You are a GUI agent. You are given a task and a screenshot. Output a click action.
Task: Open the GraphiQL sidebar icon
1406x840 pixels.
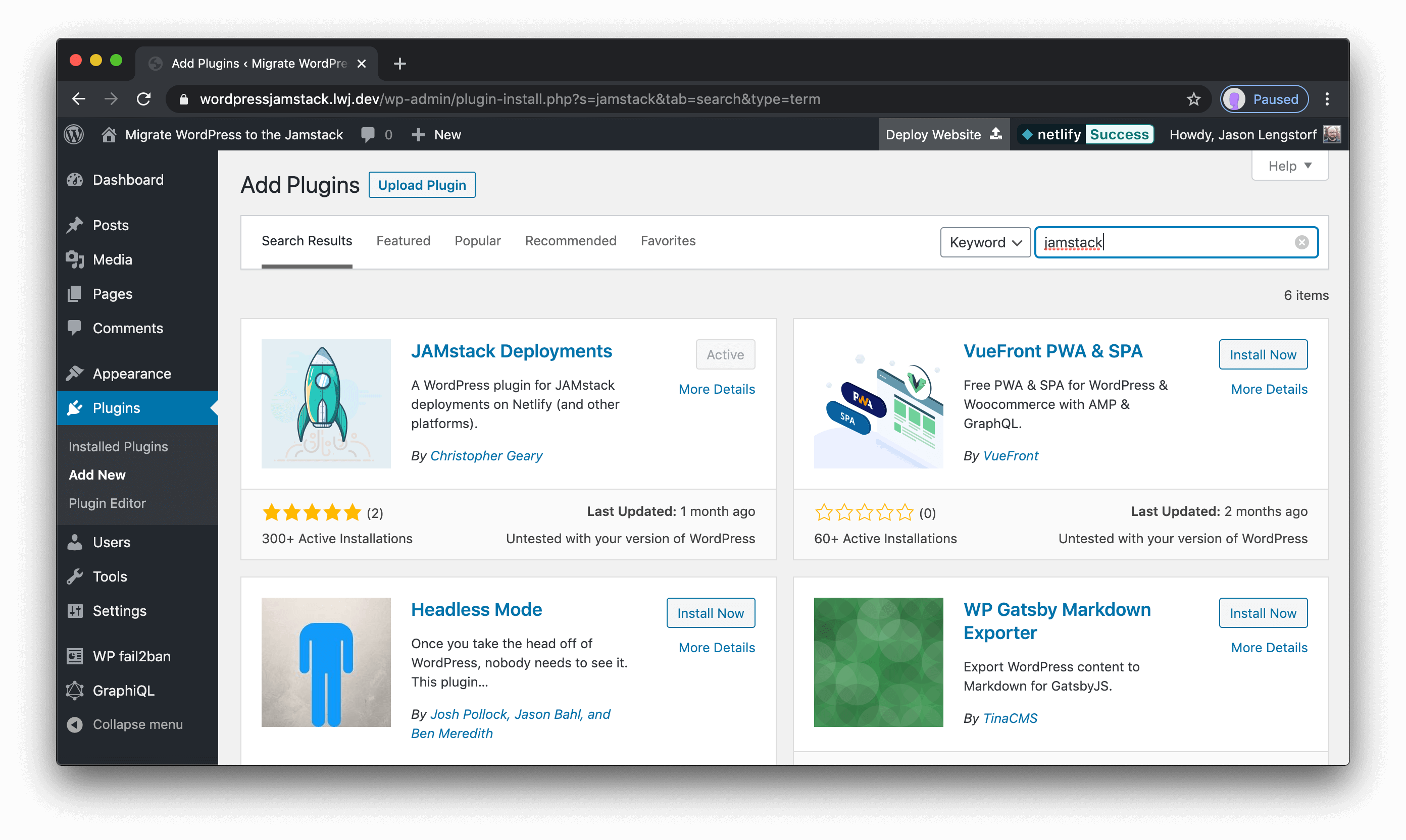pyautogui.click(x=74, y=690)
